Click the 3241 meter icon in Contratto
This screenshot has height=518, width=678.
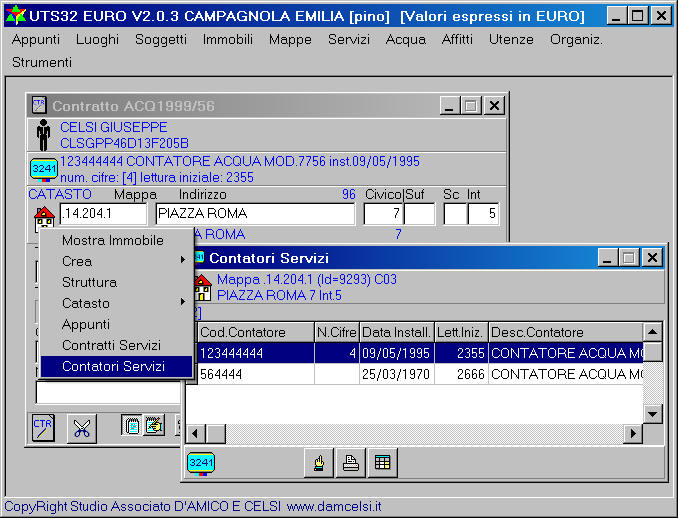click(x=43, y=167)
